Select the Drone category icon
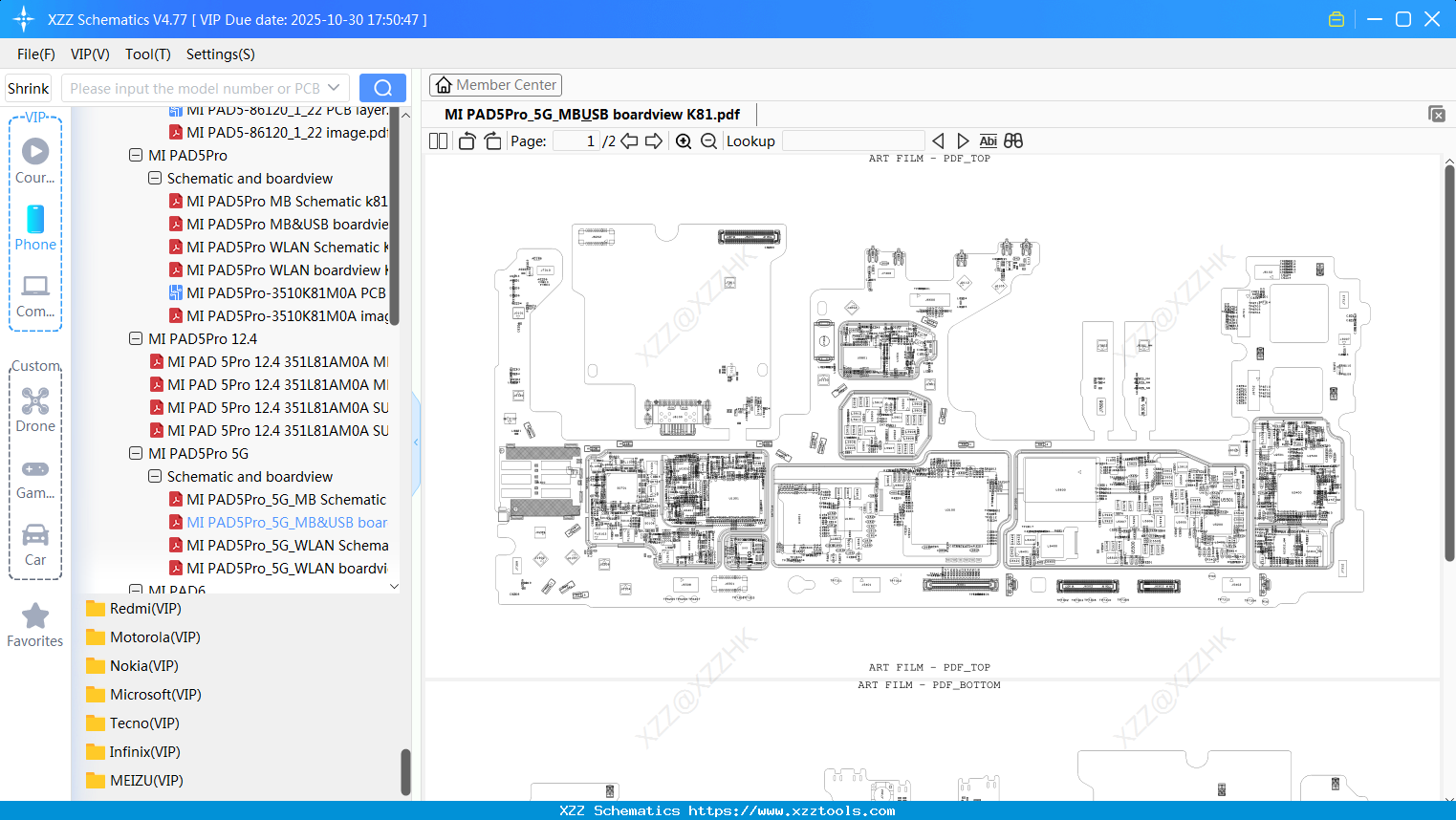The image size is (1456, 820). [x=34, y=400]
